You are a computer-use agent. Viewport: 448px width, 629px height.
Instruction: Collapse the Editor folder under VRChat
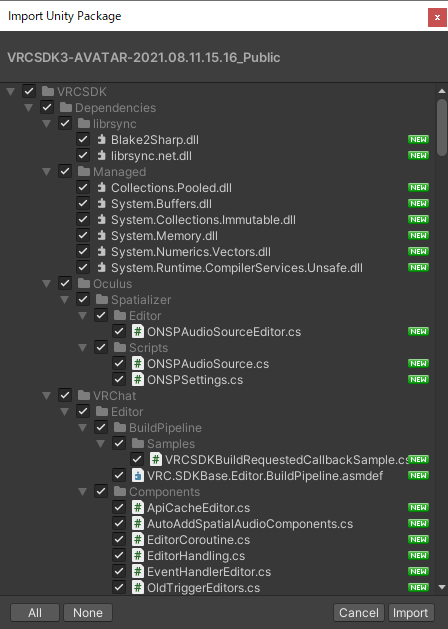pos(65,412)
